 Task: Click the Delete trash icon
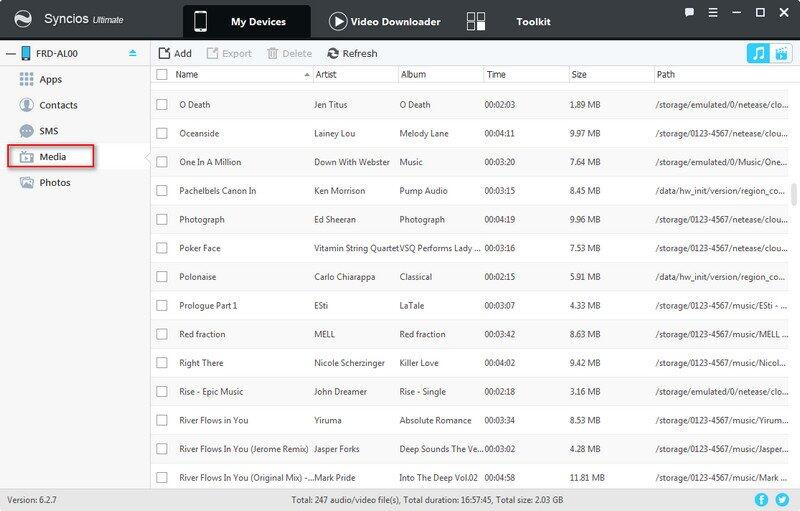point(272,53)
